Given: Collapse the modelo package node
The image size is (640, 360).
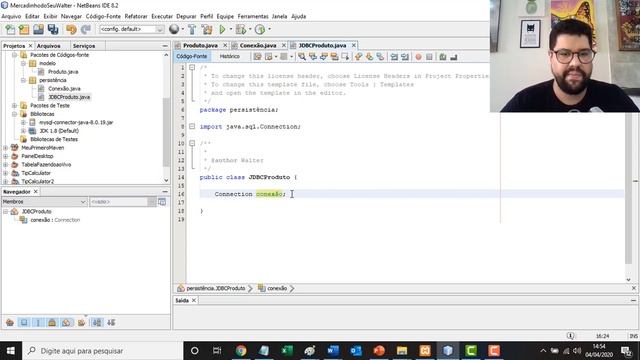Looking at the screenshot, I should click(23, 63).
